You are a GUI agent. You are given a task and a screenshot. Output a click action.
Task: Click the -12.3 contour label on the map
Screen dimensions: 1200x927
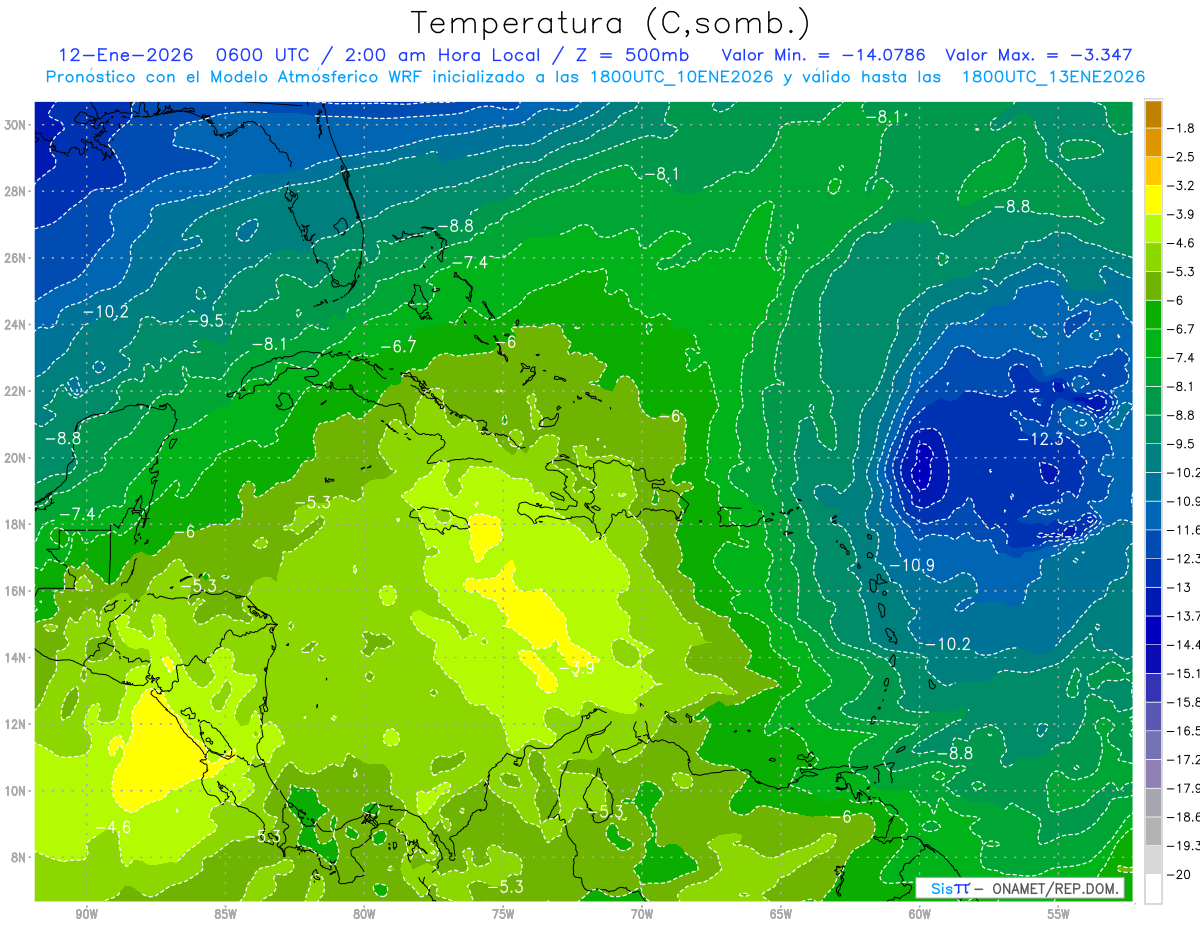pyautogui.click(x=1039, y=439)
